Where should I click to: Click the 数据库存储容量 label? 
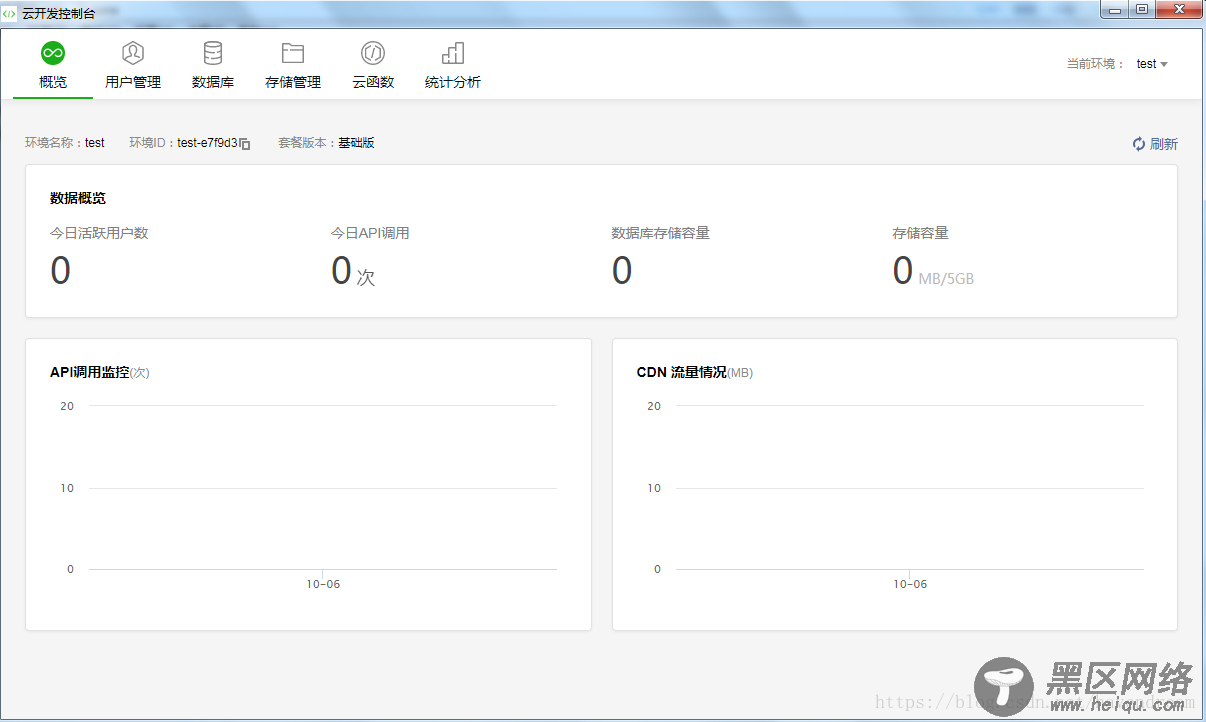tap(661, 233)
